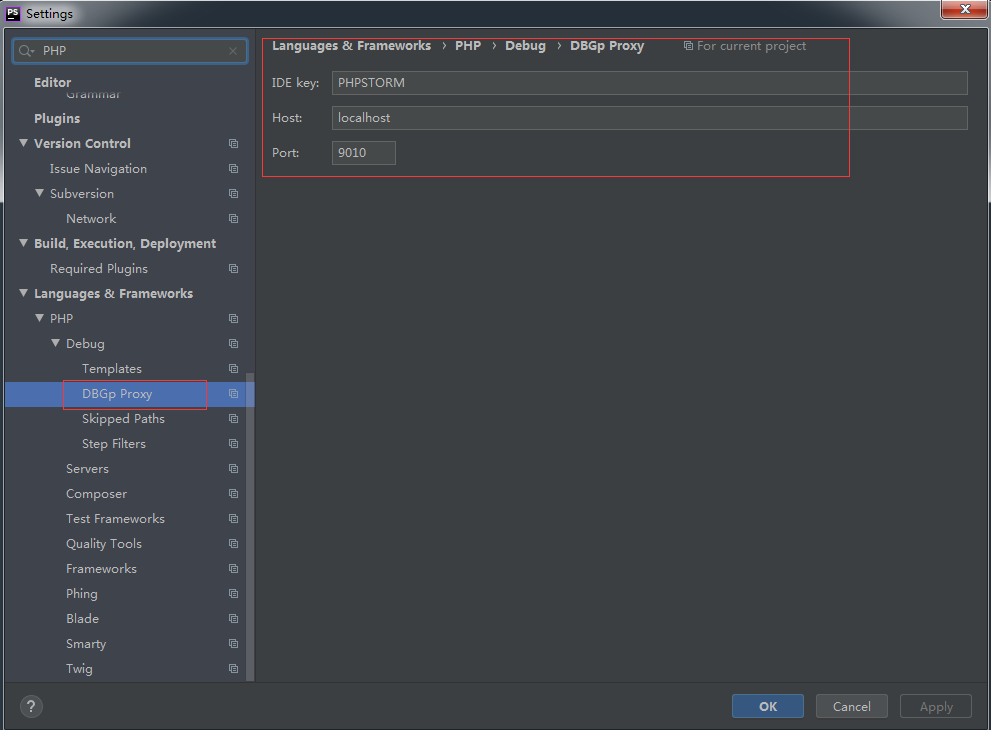
Task: Click project-level icon beside Skipped Paths
Action: 233,418
